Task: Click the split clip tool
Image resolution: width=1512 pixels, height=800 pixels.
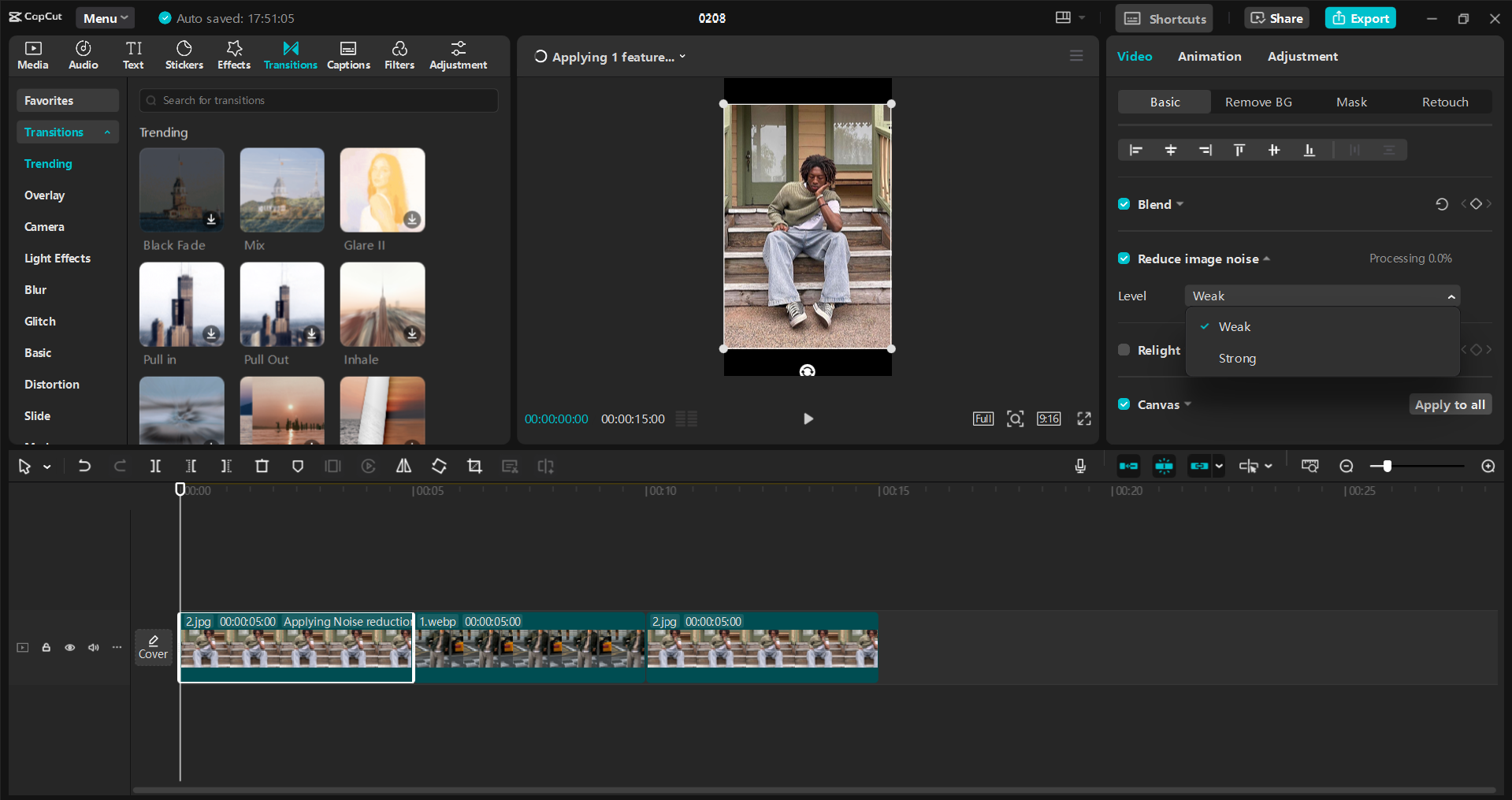Action: [155, 467]
